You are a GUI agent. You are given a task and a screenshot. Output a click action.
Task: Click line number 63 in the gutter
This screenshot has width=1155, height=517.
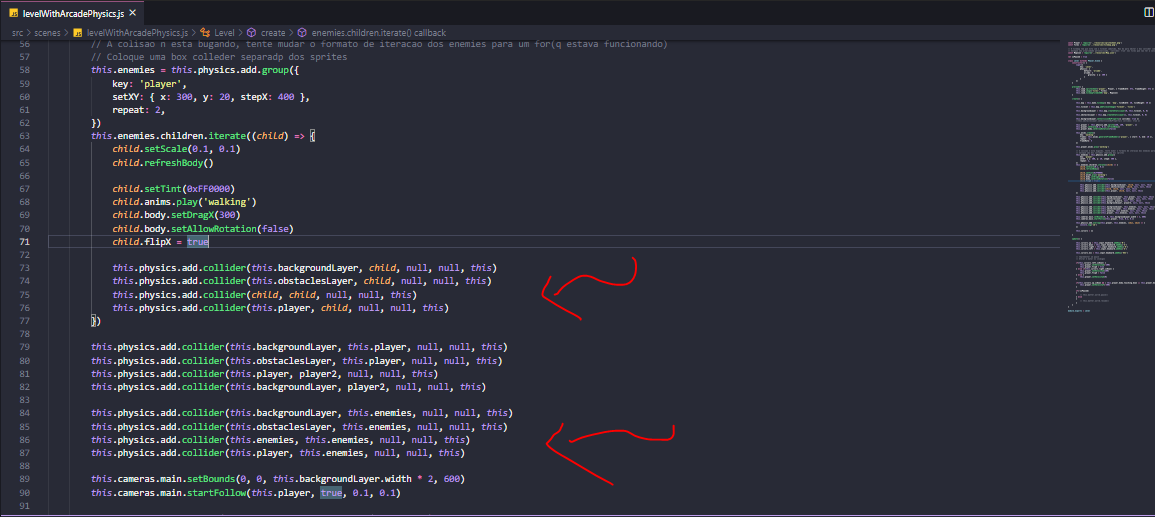pos(24,136)
